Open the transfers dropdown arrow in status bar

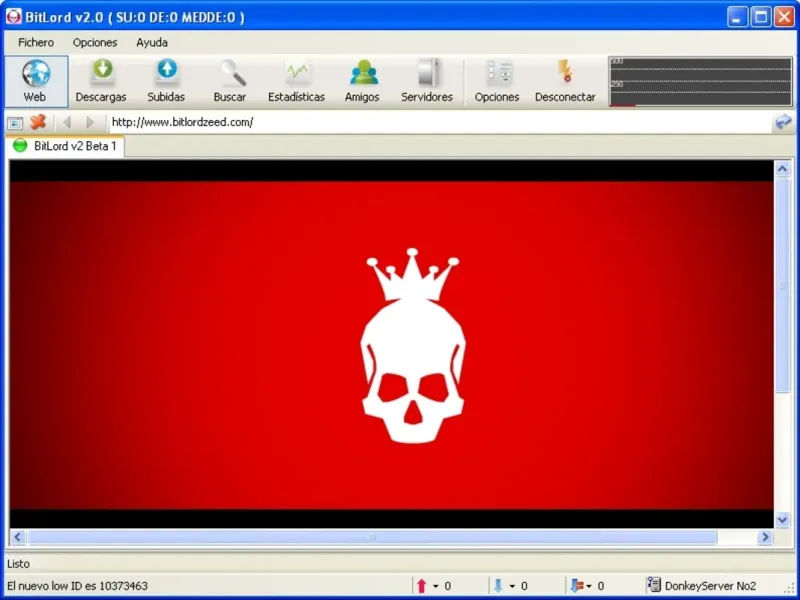[x=588, y=586]
